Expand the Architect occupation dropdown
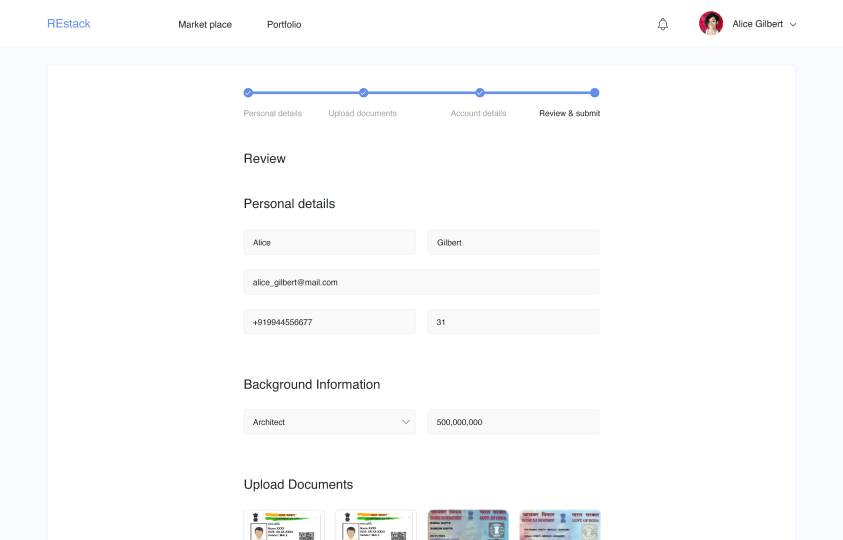The width and height of the screenshot is (843, 540). click(x=330, y=422)
